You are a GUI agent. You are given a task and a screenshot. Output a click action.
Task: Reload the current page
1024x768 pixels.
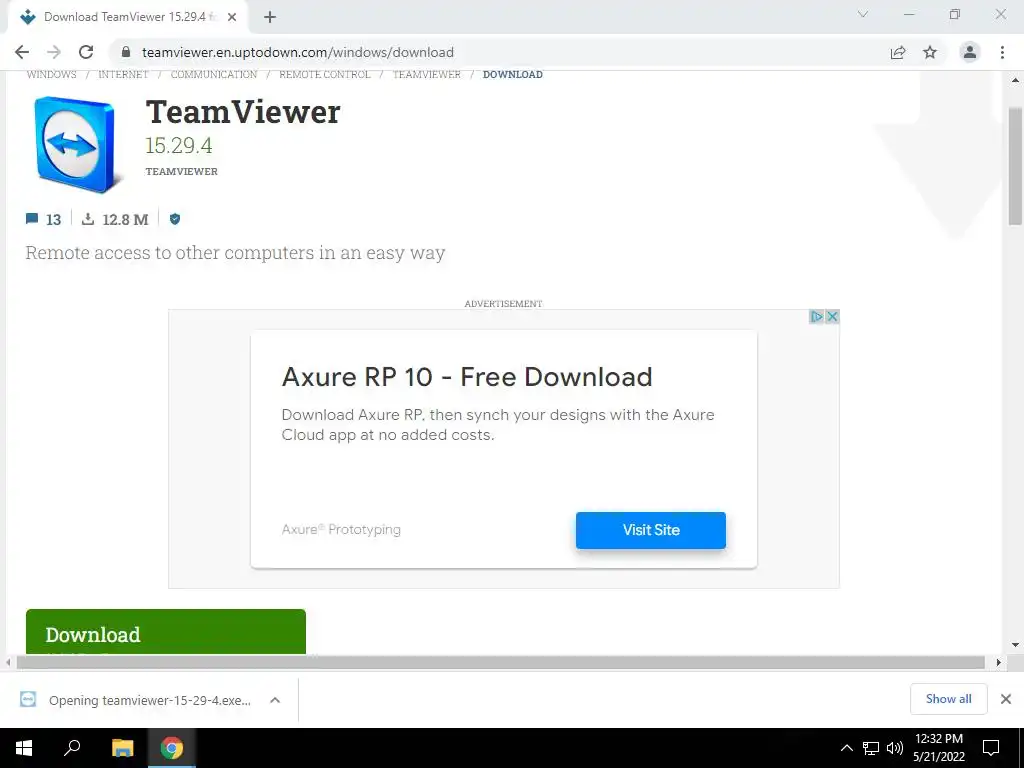point(86,52)
